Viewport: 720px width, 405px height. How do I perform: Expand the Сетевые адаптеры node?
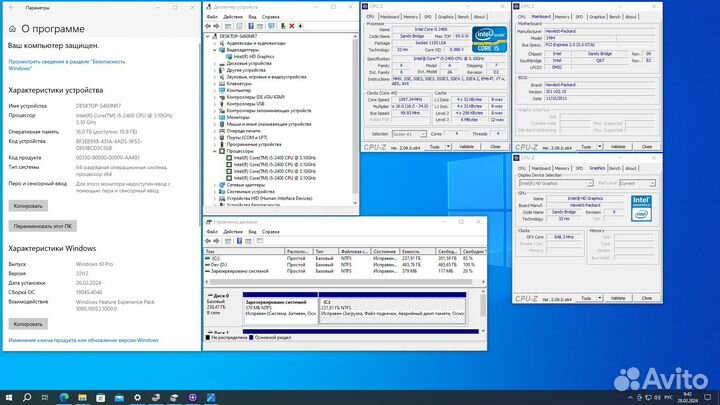tap(215, 185)
